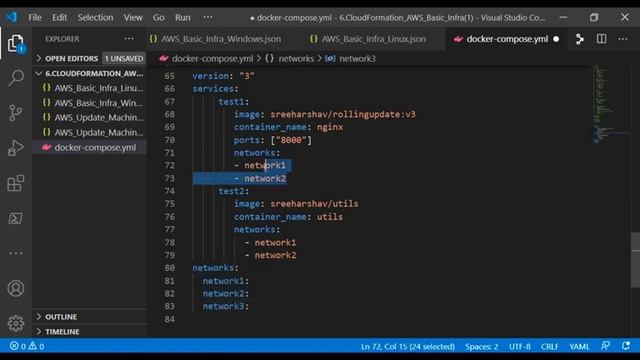This screenshot has width=640, height=360.
Task: Open the errors and warnings panel
Action: click(x=27, y=346)
